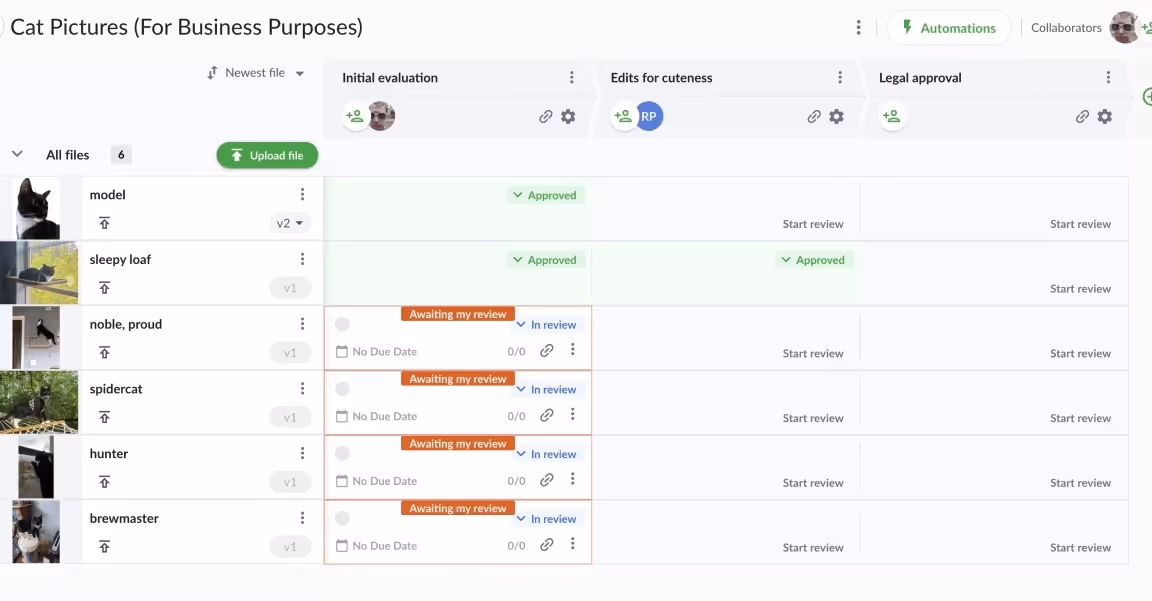This screenshot has width=1152, height=601.
Task: Click the sort direction arrows beside Newest file
Action: pos(212,72)
